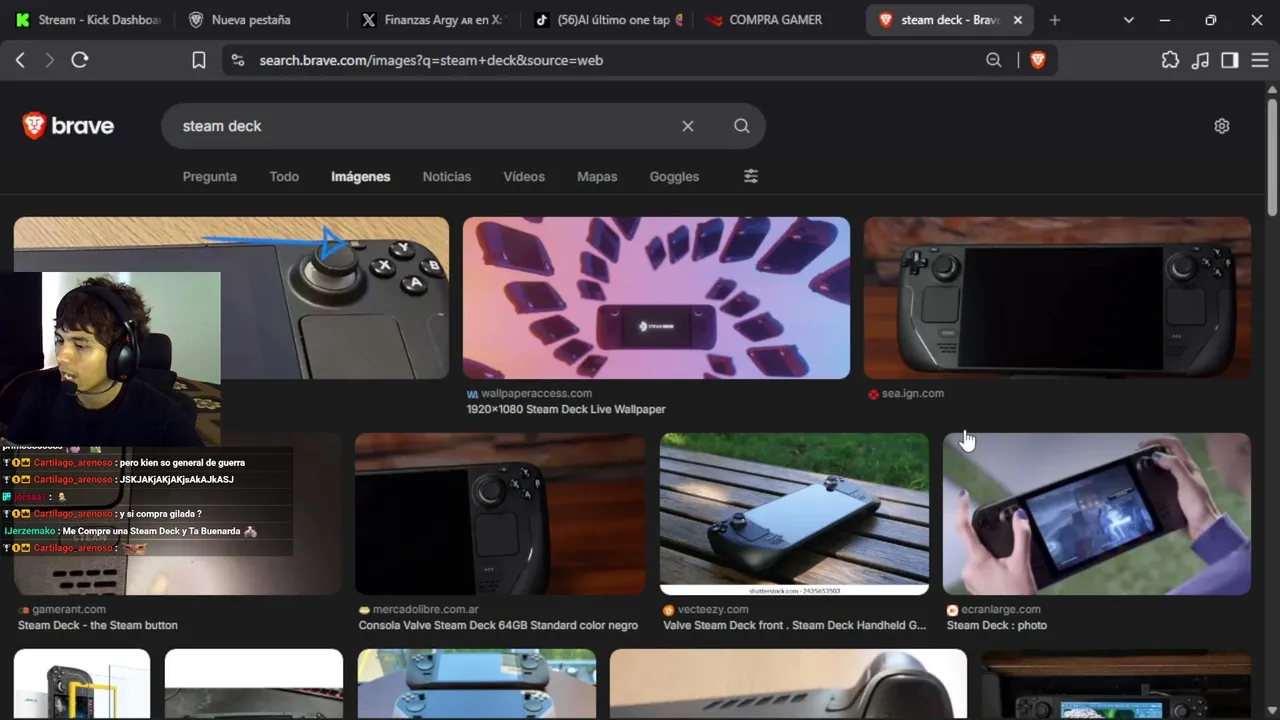Select the Mapas search category
1280x720 pixels.
click(x=597, y=176)
